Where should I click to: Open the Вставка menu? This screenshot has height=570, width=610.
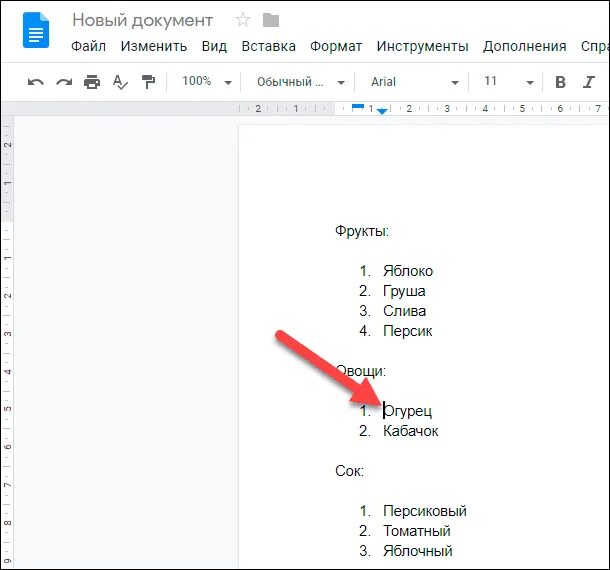(268, 46)
